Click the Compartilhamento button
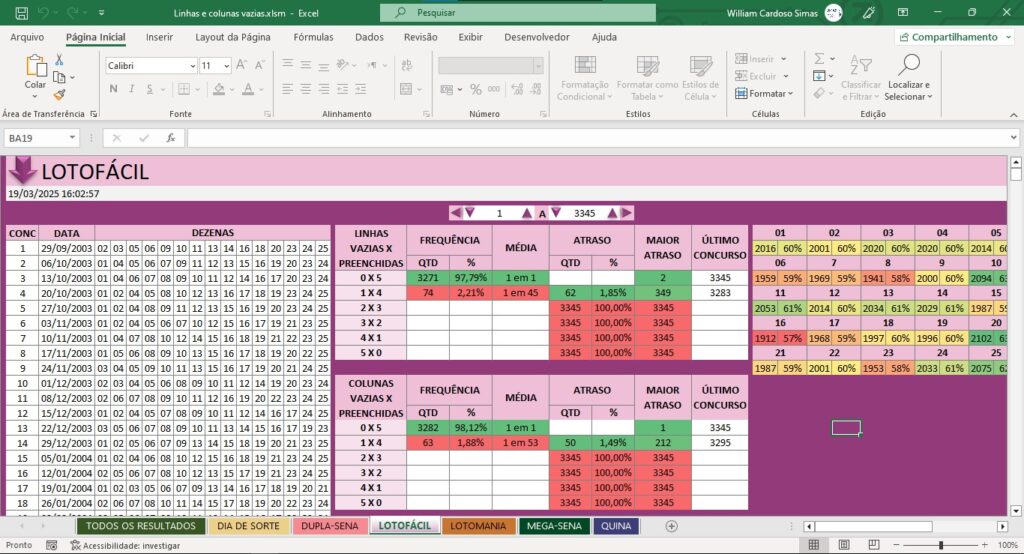The image size is (1024, 554). pos(953,37)
